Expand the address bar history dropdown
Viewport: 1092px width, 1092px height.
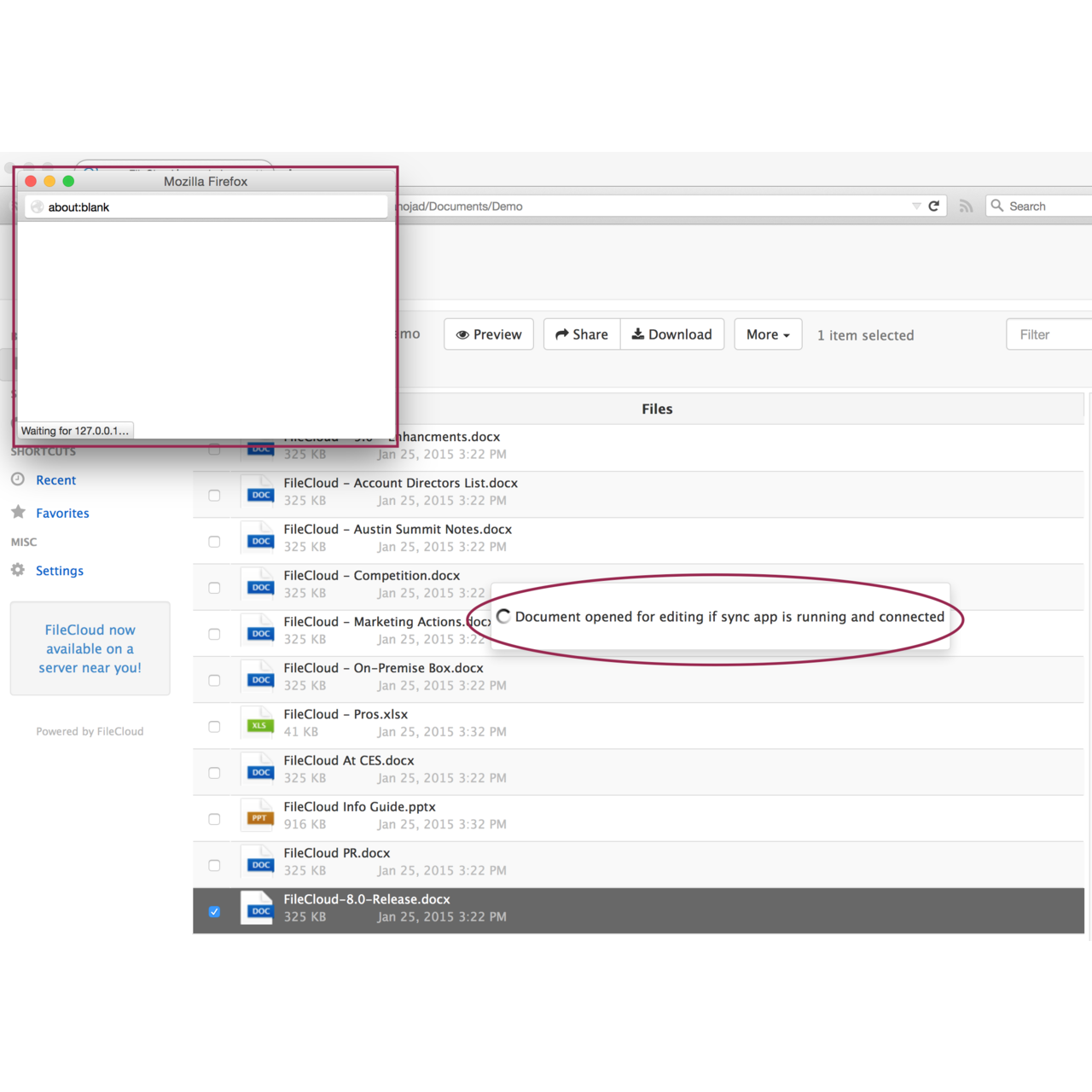(x=917, y=206)
